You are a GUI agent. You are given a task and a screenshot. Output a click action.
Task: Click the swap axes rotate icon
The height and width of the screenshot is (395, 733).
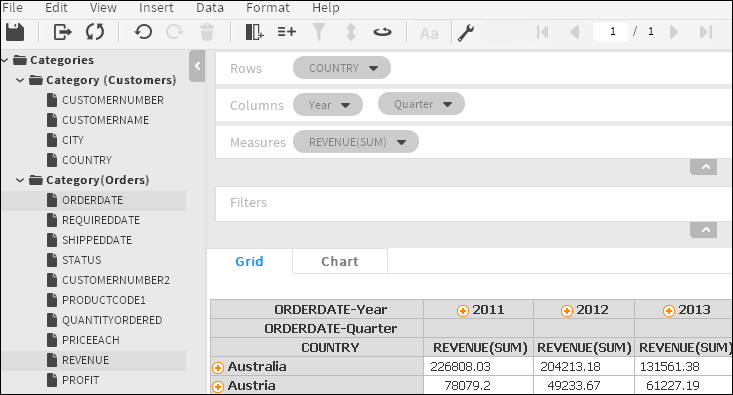(382, 32)
